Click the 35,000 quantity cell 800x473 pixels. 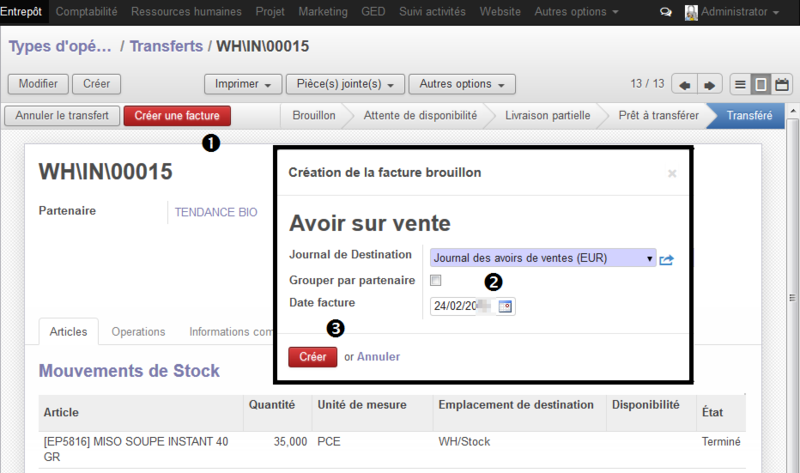[x=290, y=442]
